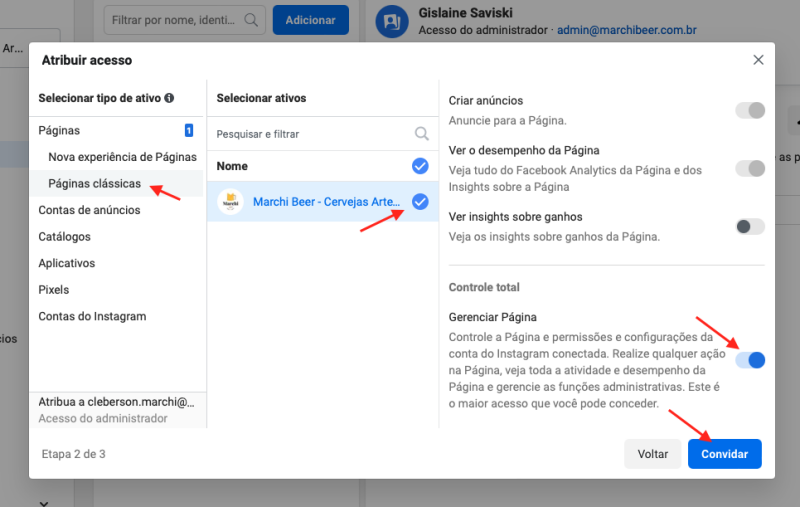The image size is (800, 507).
Task: Disable the Gerenciar Página toggle
Action: tap(750, 360)
